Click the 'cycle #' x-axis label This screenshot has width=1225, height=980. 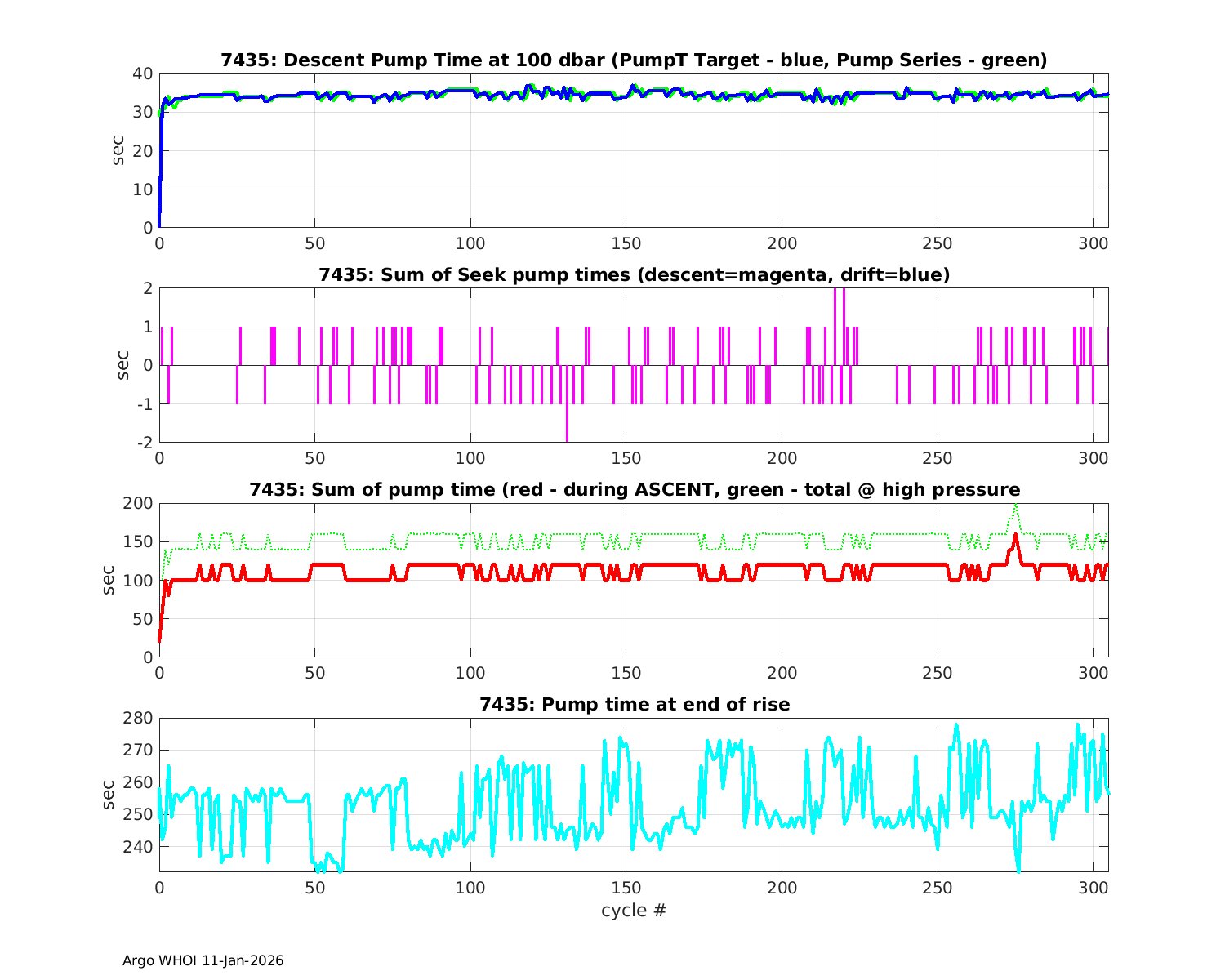pos(634,910)
